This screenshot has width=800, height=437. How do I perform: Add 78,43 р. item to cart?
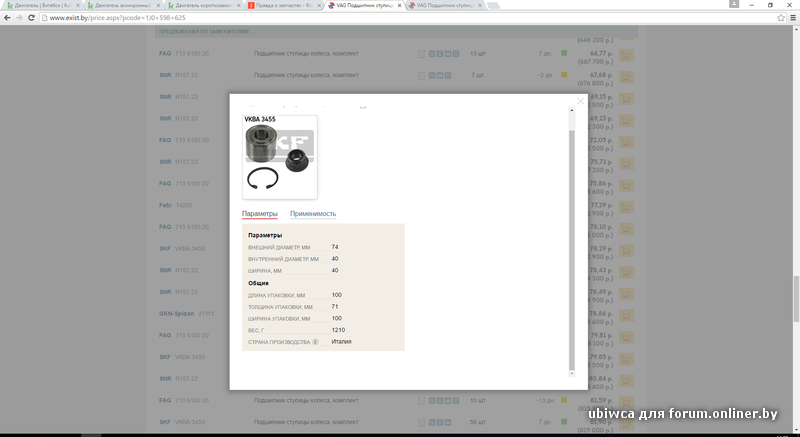click(626, 272)
